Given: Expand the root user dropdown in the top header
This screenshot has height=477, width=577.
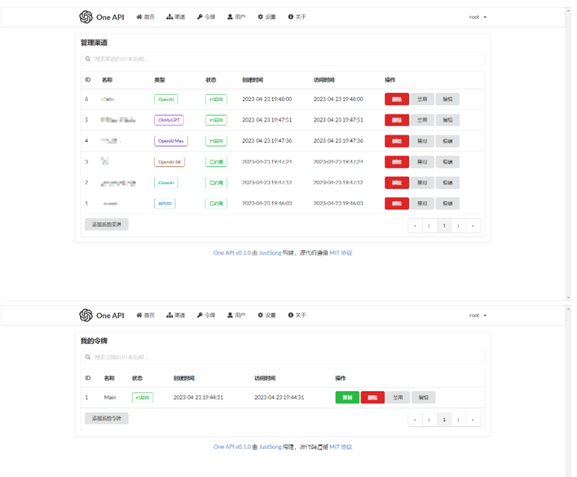Looking at the screenshot, I should [x=478, y=17].
